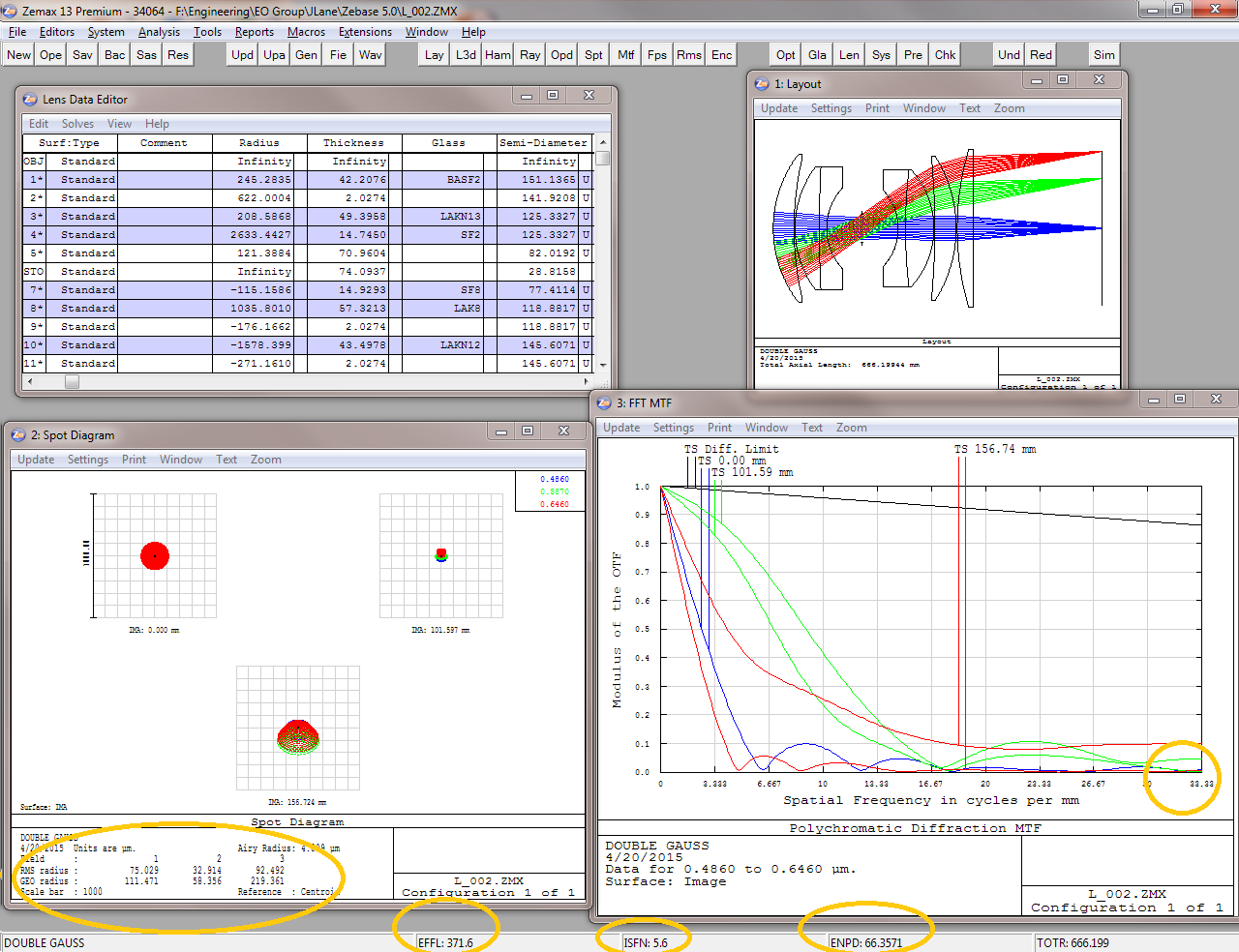Open lens catalog via Len button
The width and height of the screenshot is (1239, 952).
tap(849, 55)
